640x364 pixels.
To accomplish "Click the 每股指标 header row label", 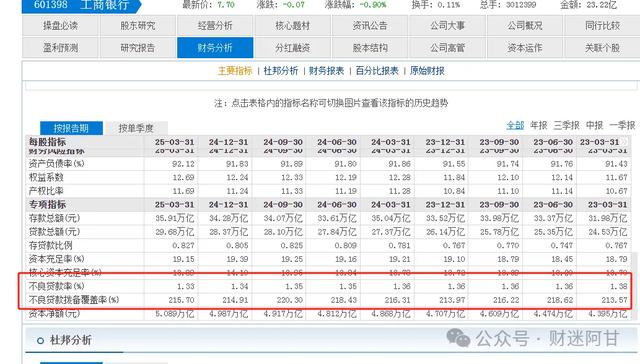I will coord(47,142).
